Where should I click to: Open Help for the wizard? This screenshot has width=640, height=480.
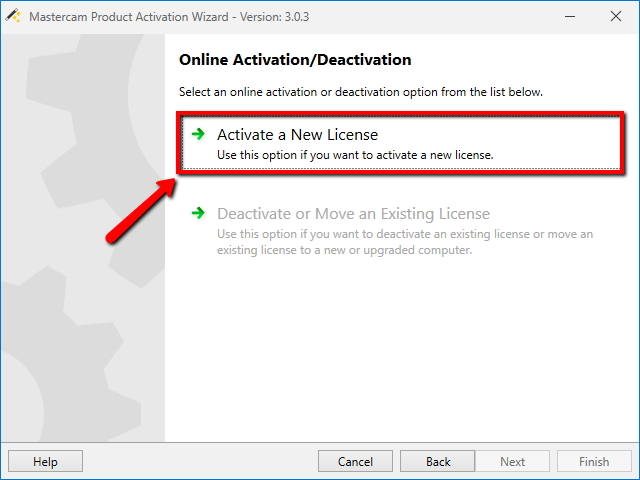[x=45, y=461]
